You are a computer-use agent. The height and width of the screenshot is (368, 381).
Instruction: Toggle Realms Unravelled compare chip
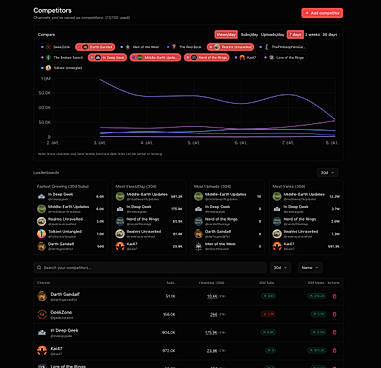click(230, 47)
